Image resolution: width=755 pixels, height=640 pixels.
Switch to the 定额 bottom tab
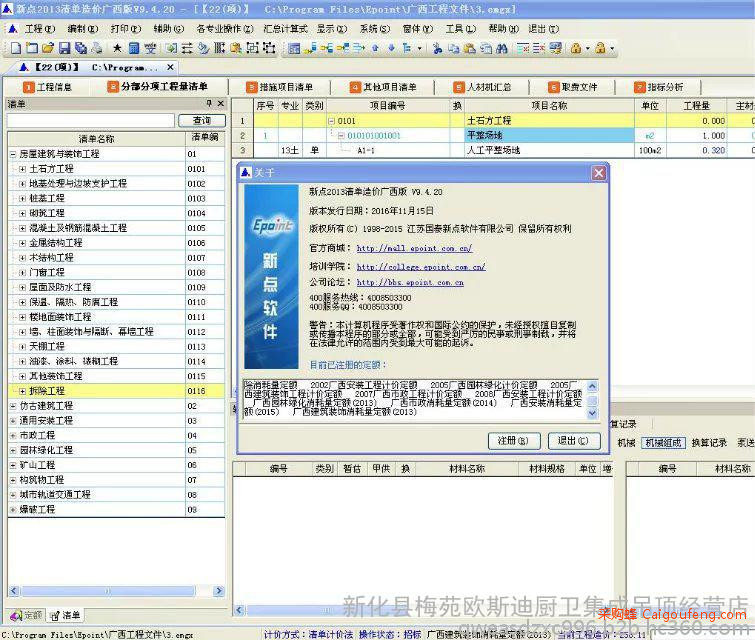(x=26, y=615)
